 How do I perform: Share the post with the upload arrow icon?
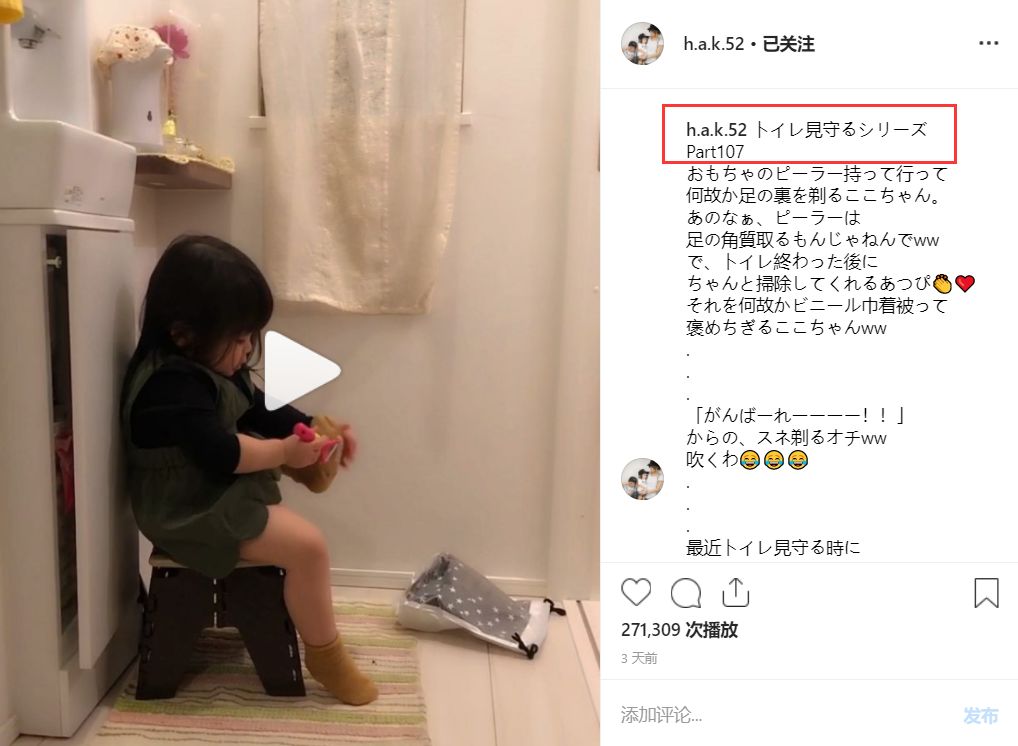click(x=736, y=592)
